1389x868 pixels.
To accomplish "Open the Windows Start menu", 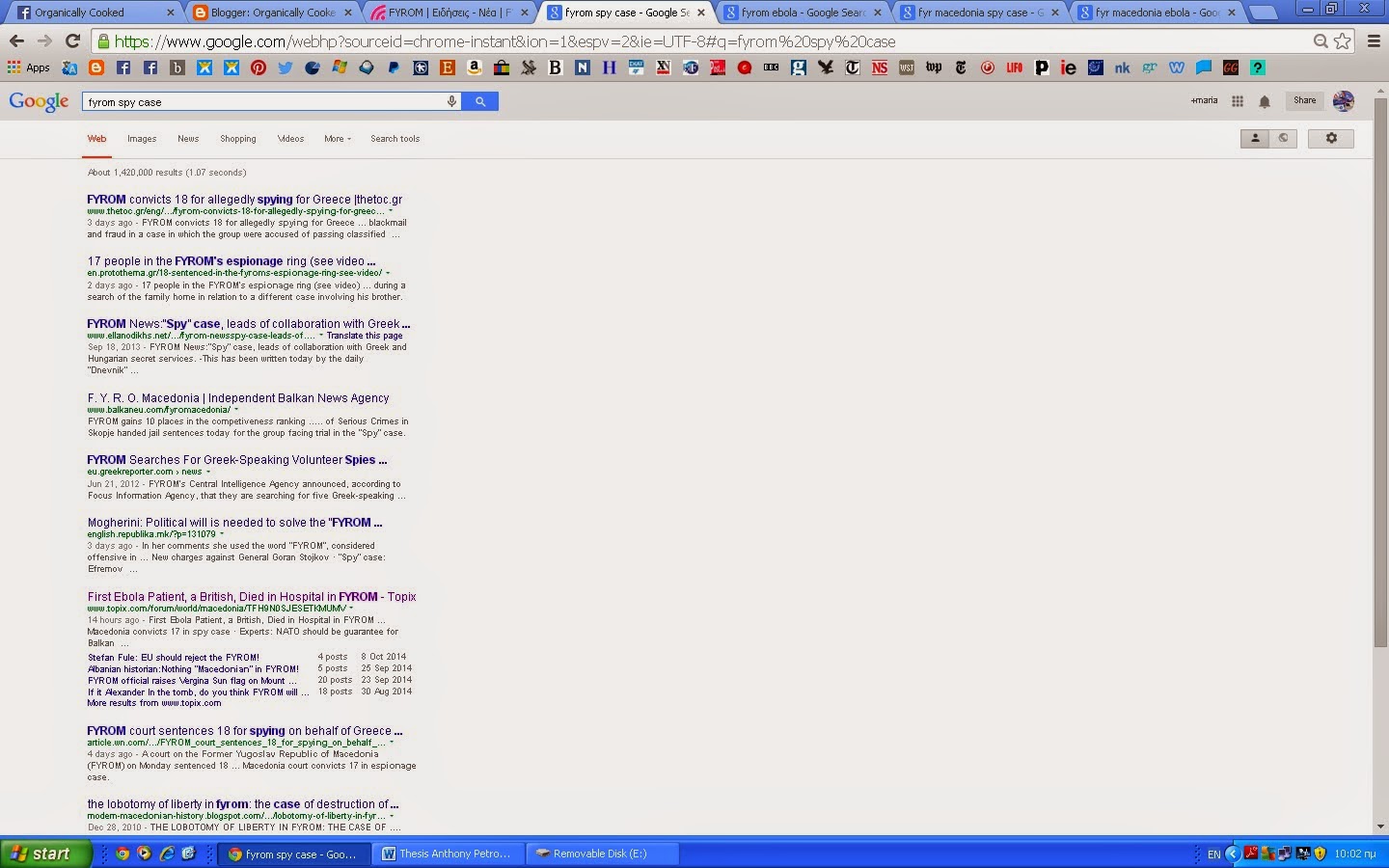I will point(46,854).
